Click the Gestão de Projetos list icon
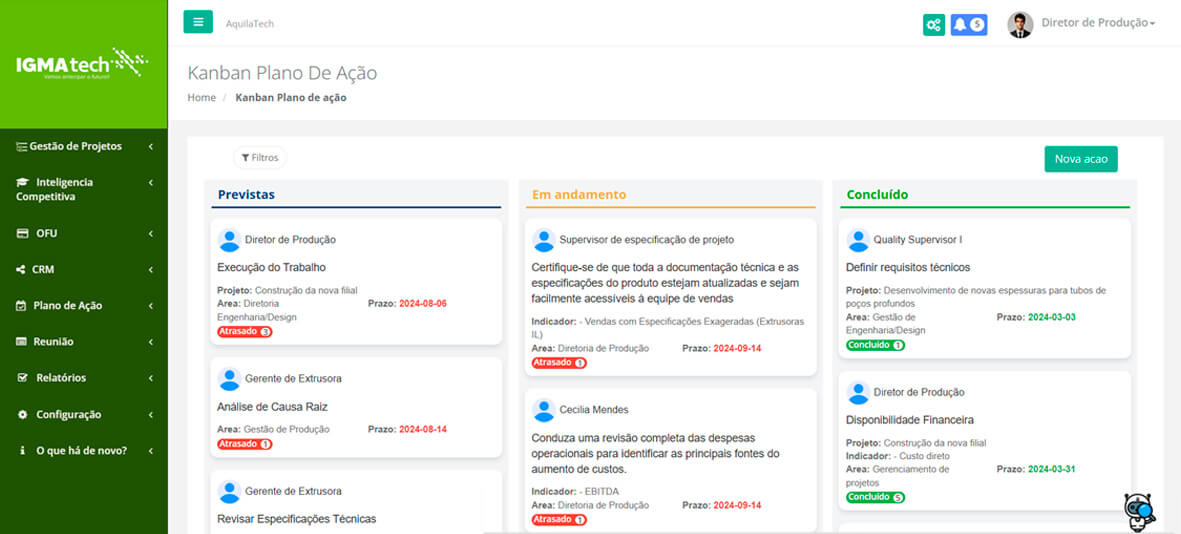The width and height of the screenshot is (1181, 534). point(22,147)
